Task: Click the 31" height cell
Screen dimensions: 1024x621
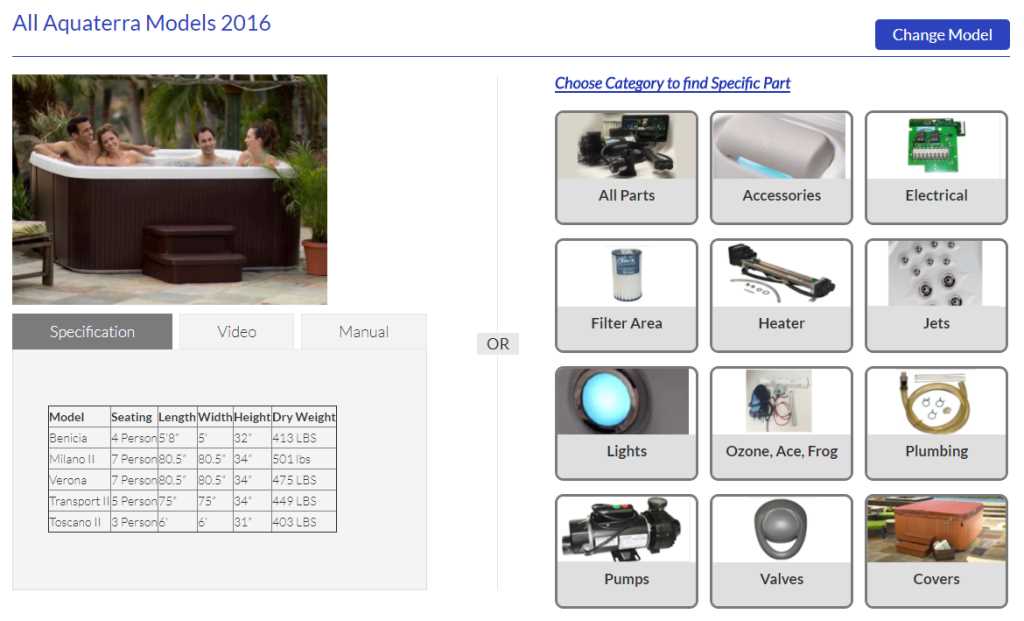Action: 252,522
